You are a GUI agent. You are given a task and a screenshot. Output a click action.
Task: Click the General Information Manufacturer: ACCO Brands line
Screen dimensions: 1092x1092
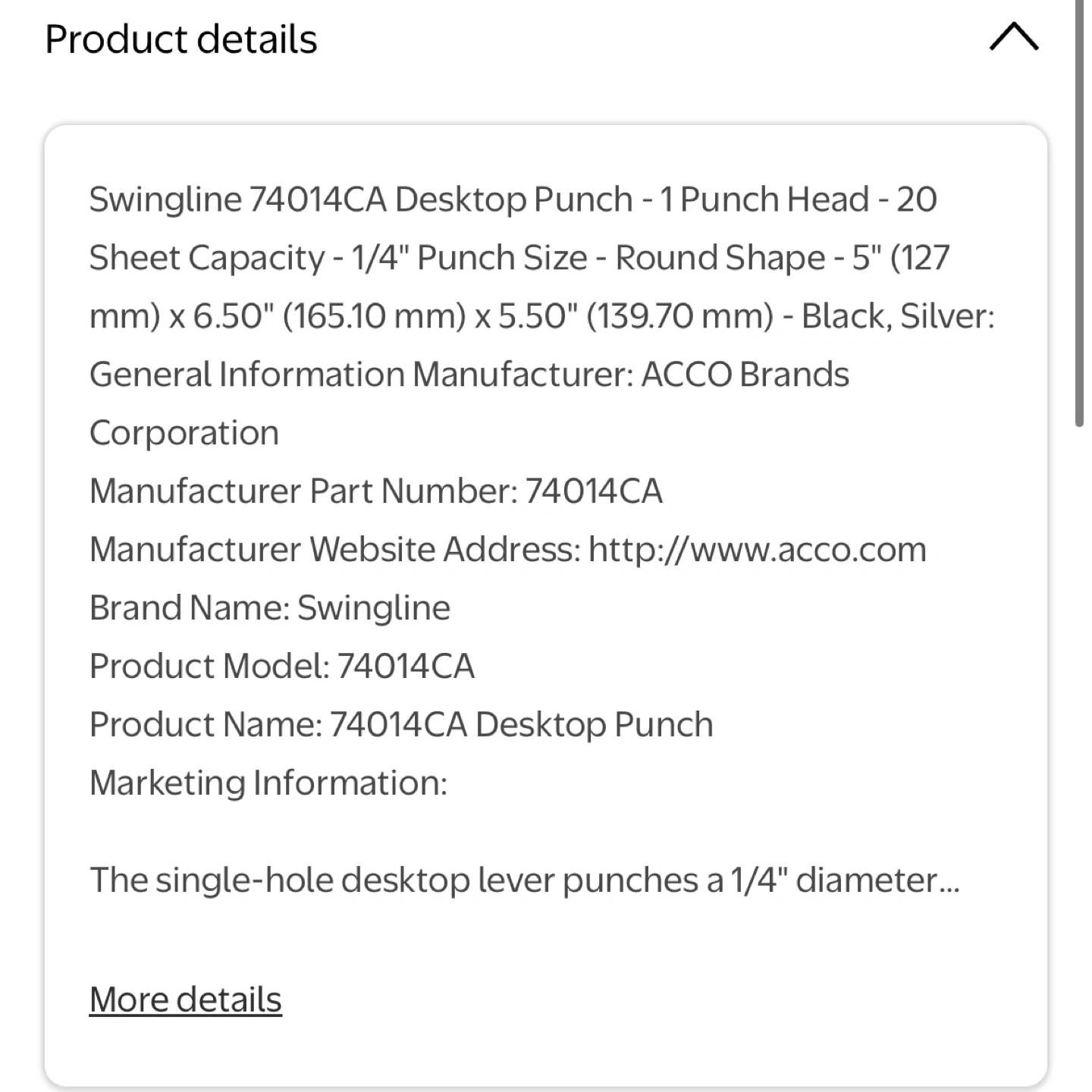pos(469,375)
